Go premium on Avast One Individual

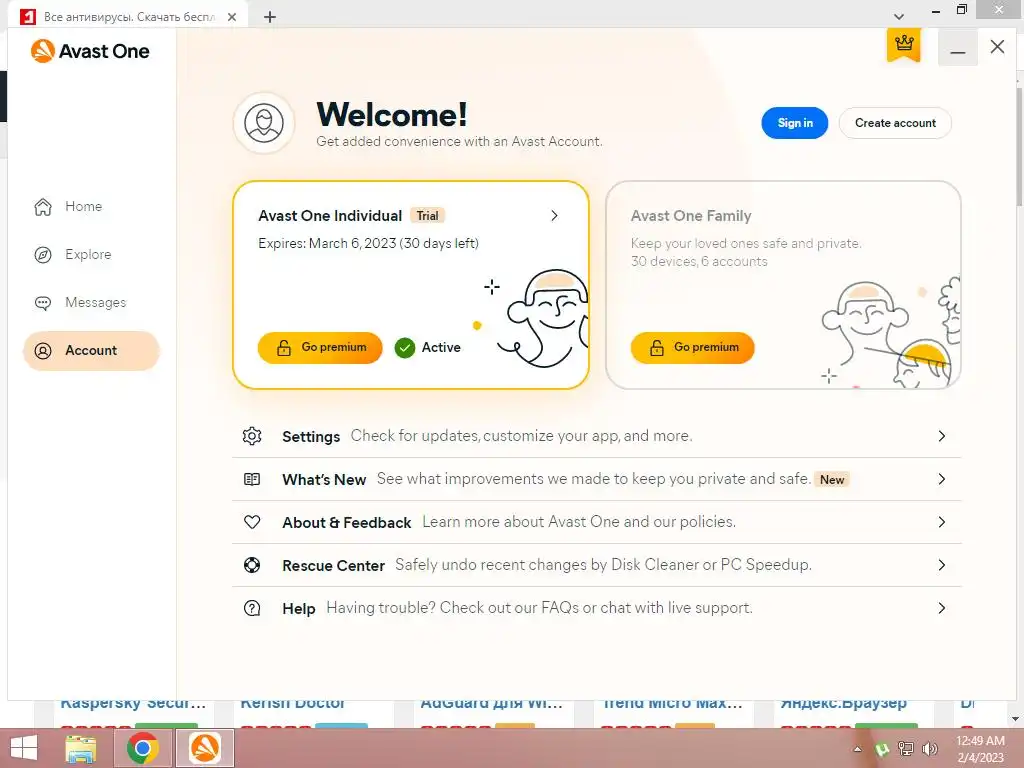click(320, 347)
